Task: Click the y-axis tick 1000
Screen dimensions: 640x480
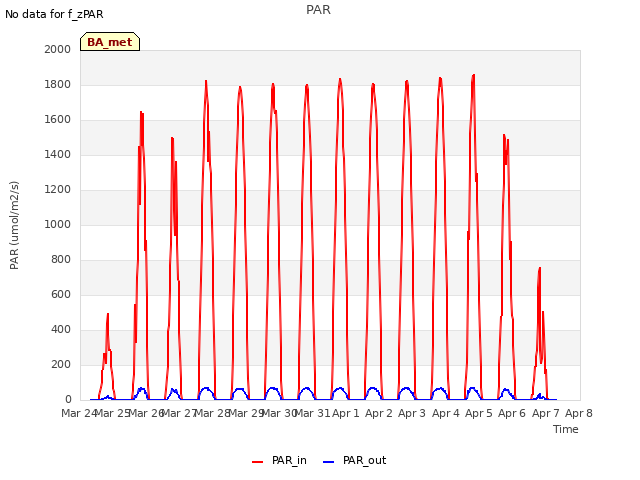Action: (58, 224)
